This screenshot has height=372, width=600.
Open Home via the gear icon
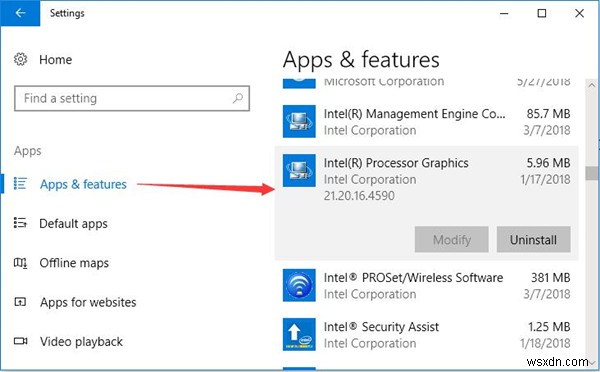[x=20, y=59]
